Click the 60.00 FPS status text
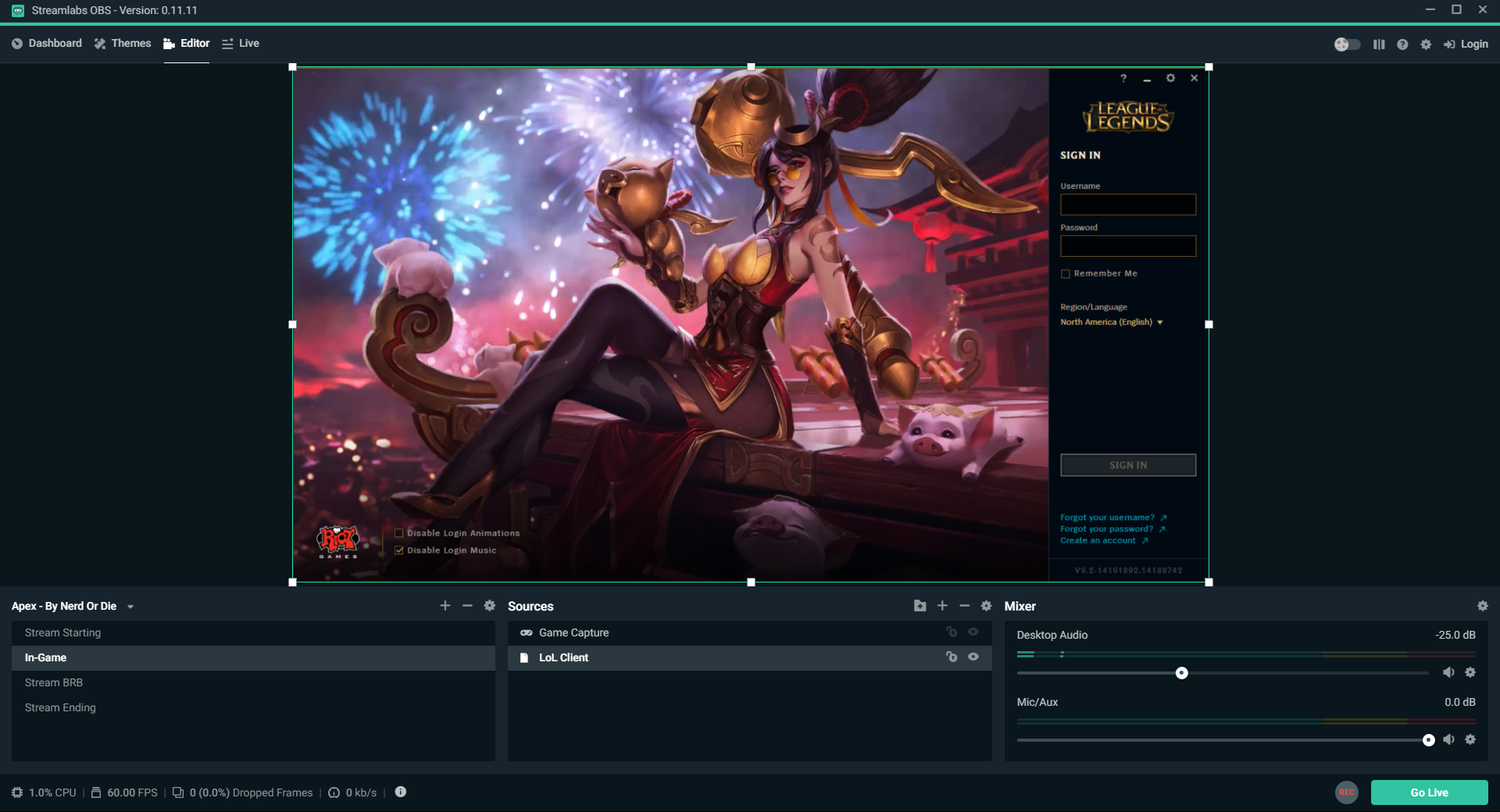The width and height of the screenshot is (1500, 812). (132, 792)
